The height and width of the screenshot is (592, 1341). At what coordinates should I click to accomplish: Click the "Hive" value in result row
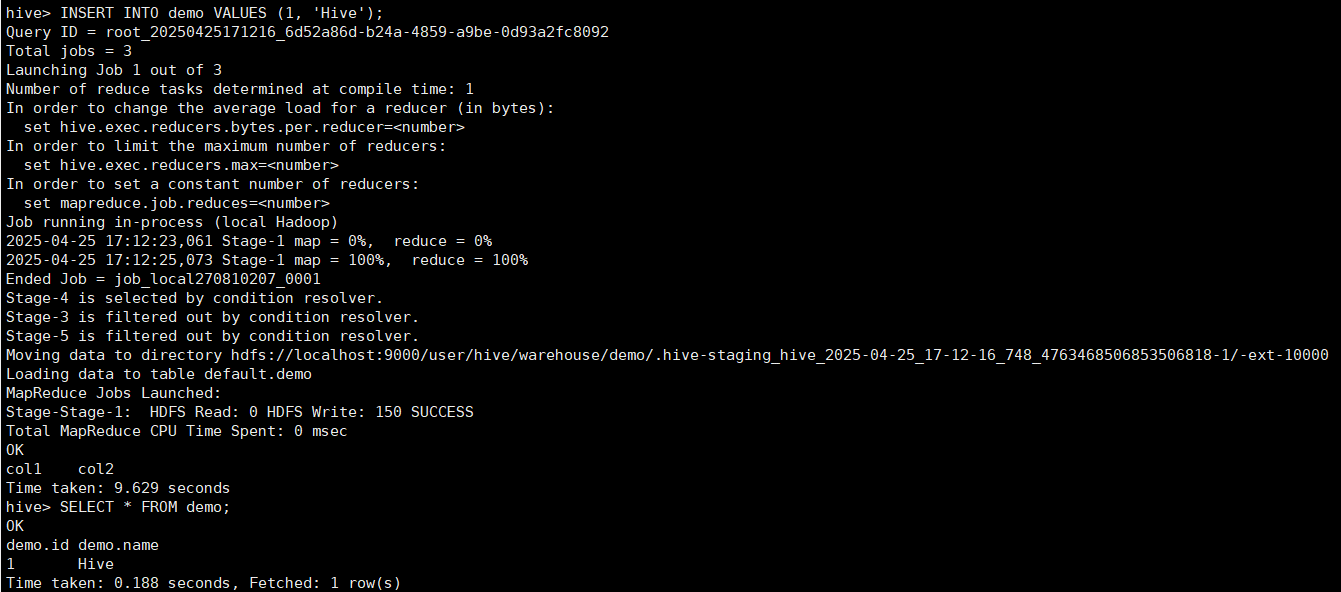pyautogui.click(x=96, y=564)
